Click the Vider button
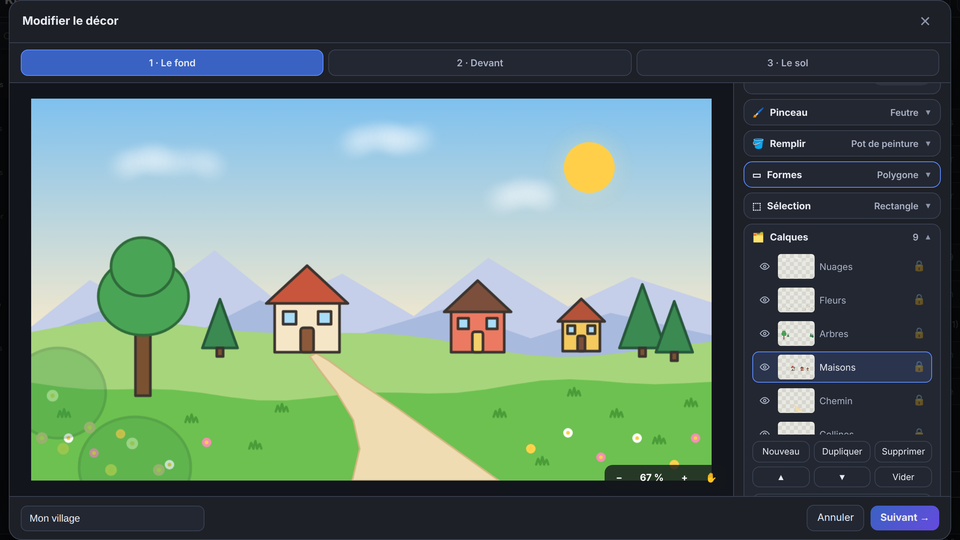Viewport: 960px width, 540px height. pyautogui.click(x=903, y=477)
